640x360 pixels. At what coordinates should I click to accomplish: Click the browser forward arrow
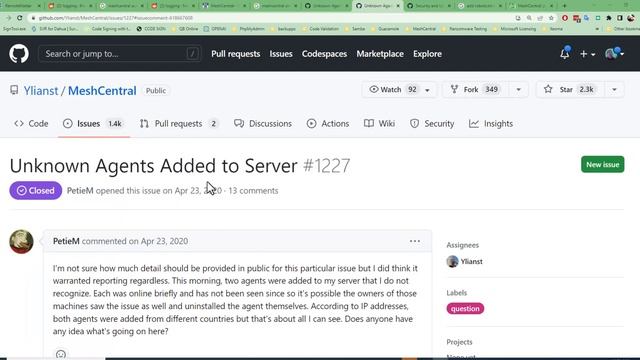coord(8,18)
